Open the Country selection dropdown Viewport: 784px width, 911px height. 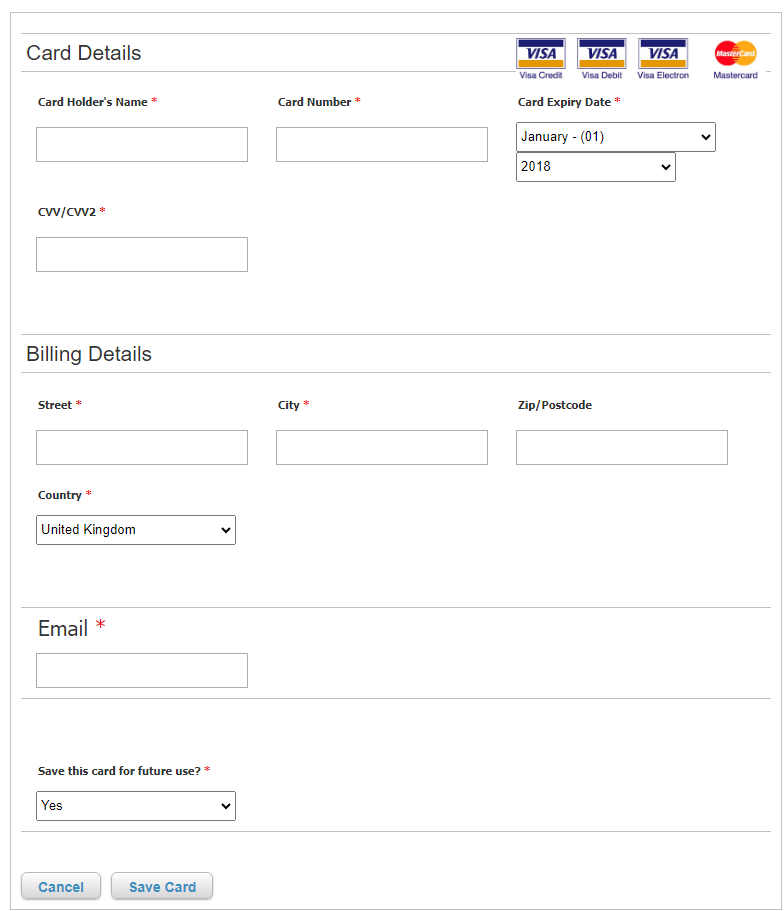[135, 529]
